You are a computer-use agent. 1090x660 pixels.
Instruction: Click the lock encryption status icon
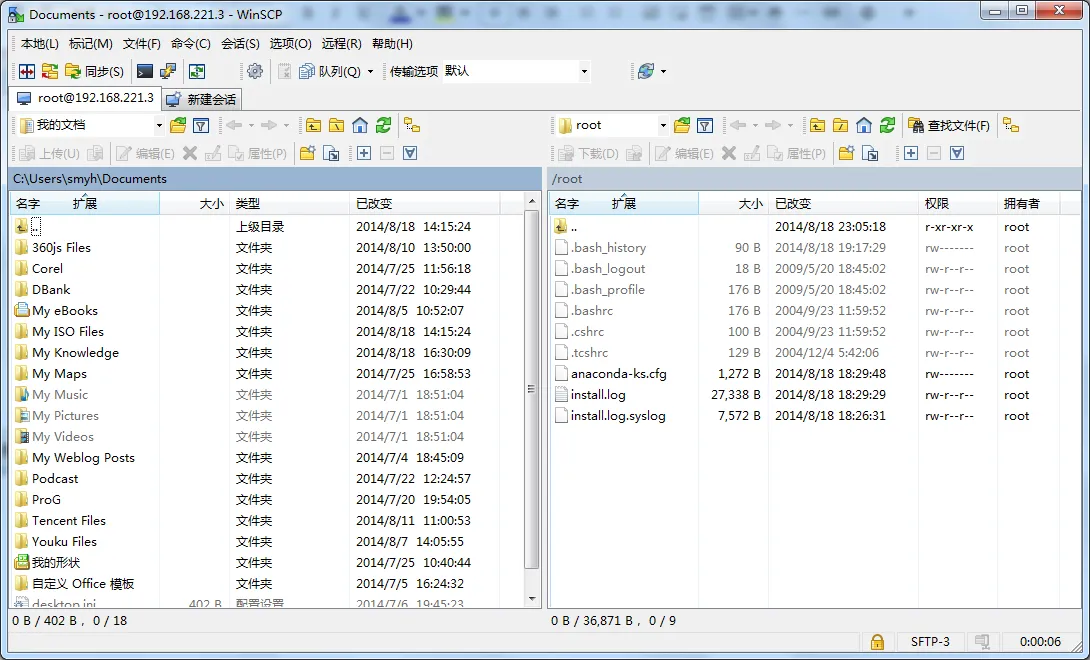[x=877, y=641]
